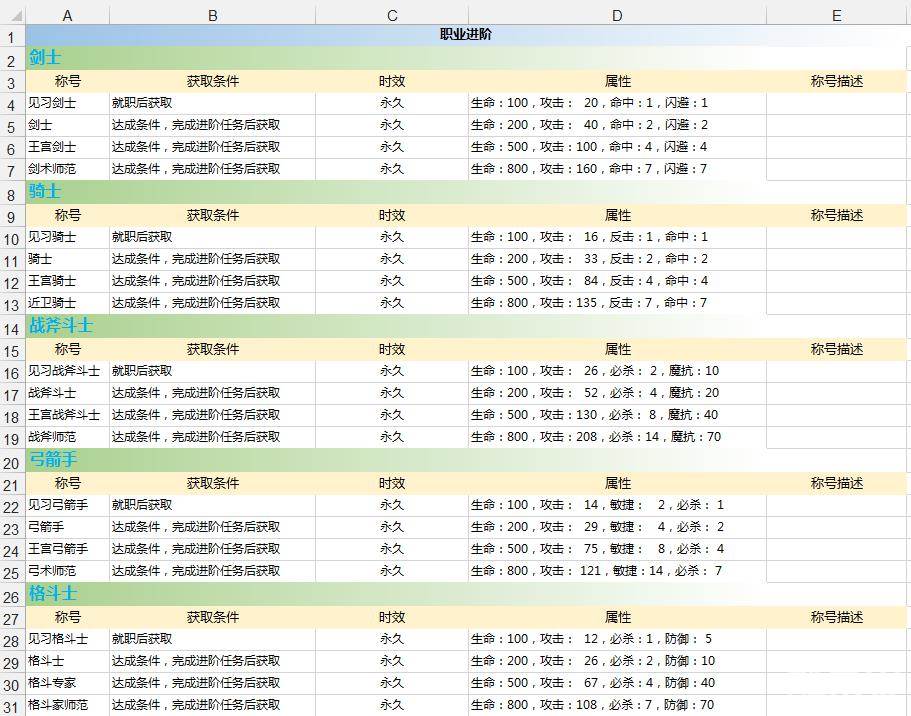911x716 pixels.
Task: Select the column B header
Action: click(x=212, y=15)
